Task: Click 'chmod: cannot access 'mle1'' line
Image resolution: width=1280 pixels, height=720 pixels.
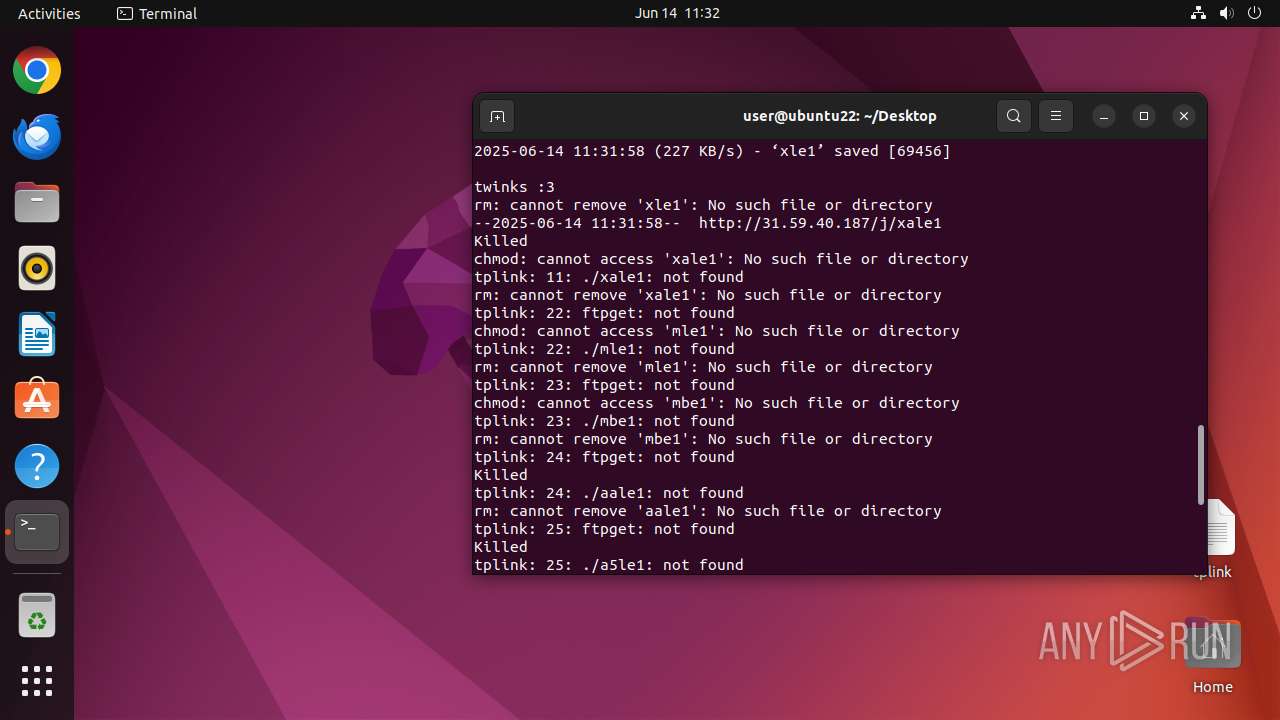Action: pos(717,331)
